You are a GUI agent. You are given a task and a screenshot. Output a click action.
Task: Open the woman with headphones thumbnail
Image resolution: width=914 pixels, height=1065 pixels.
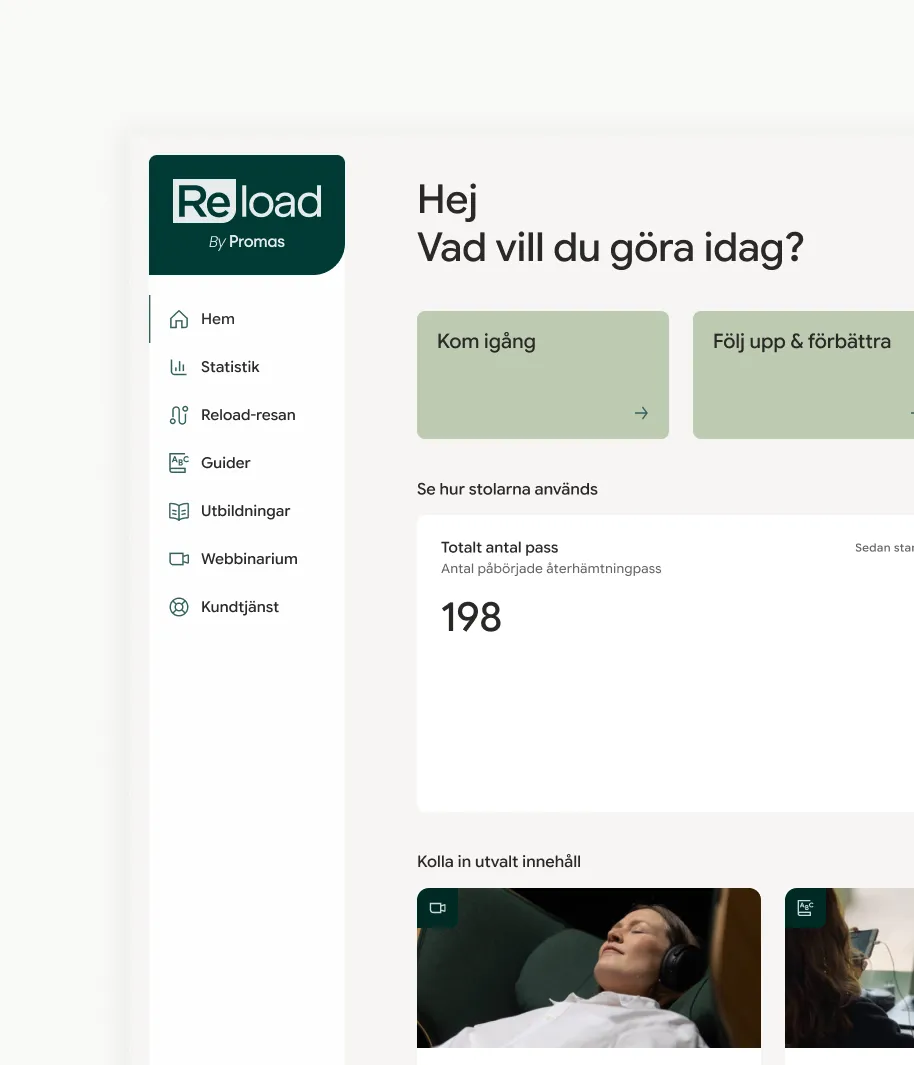pyautogui.click(x=589, y=968)
